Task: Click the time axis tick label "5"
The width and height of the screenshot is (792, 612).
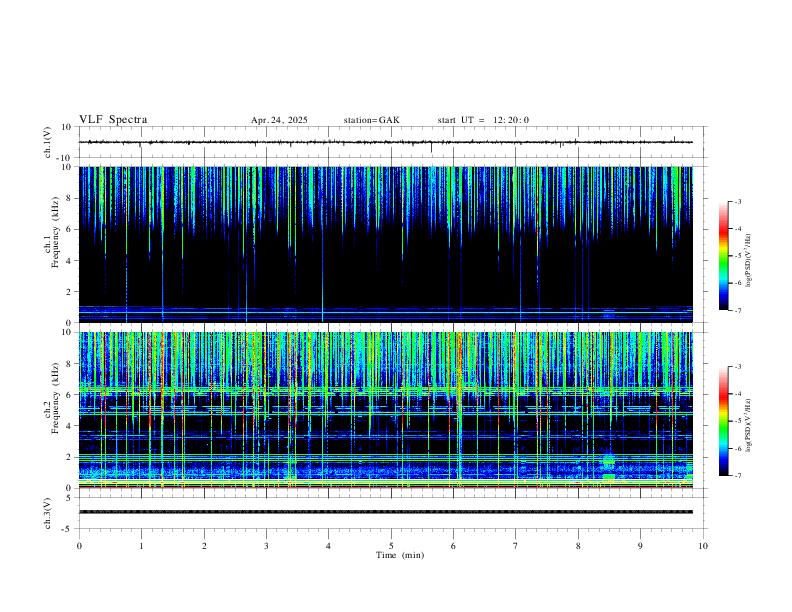Action: [391, 546]
